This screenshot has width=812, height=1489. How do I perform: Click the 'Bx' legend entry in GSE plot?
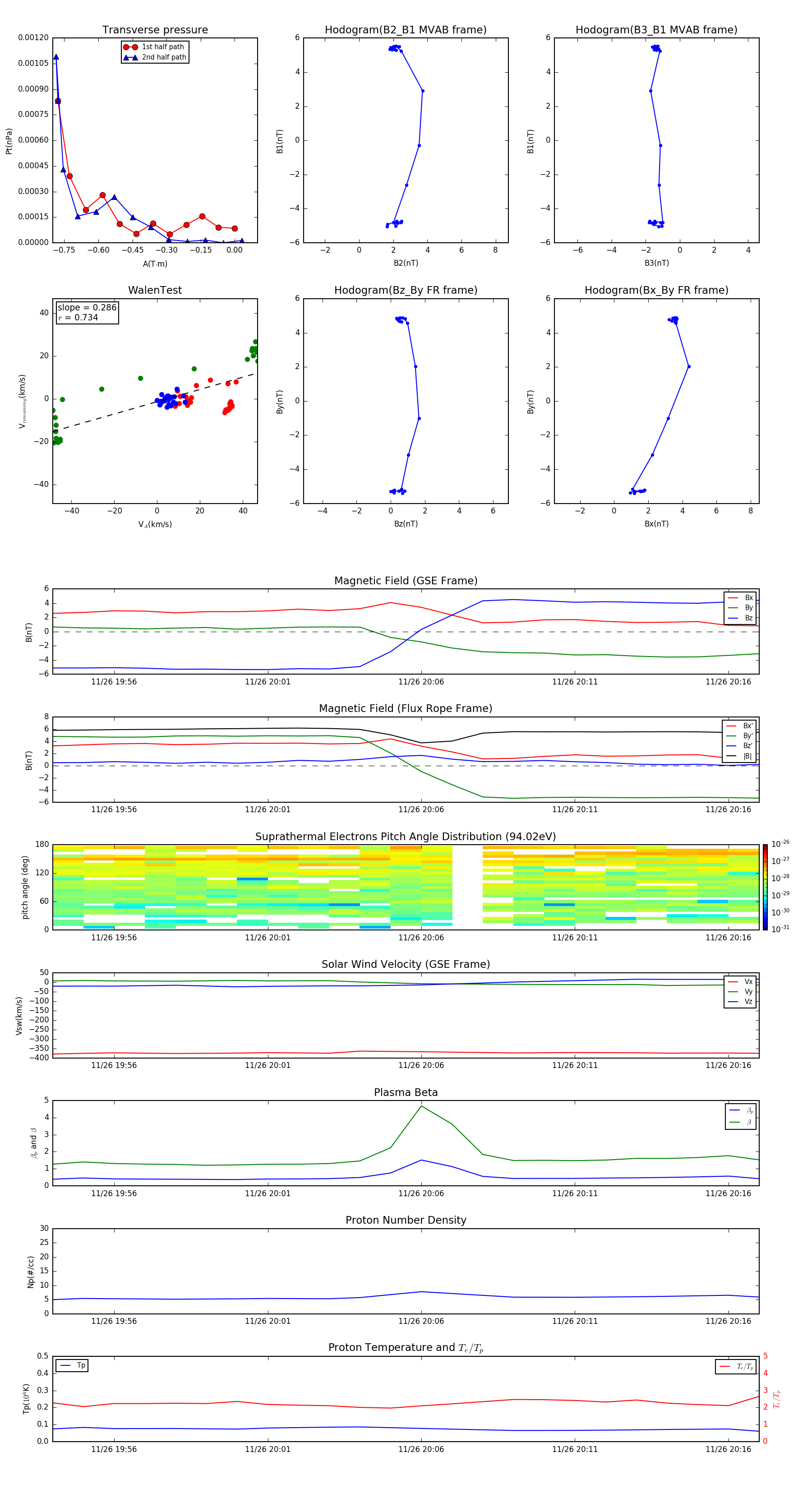tap(740, 598)
